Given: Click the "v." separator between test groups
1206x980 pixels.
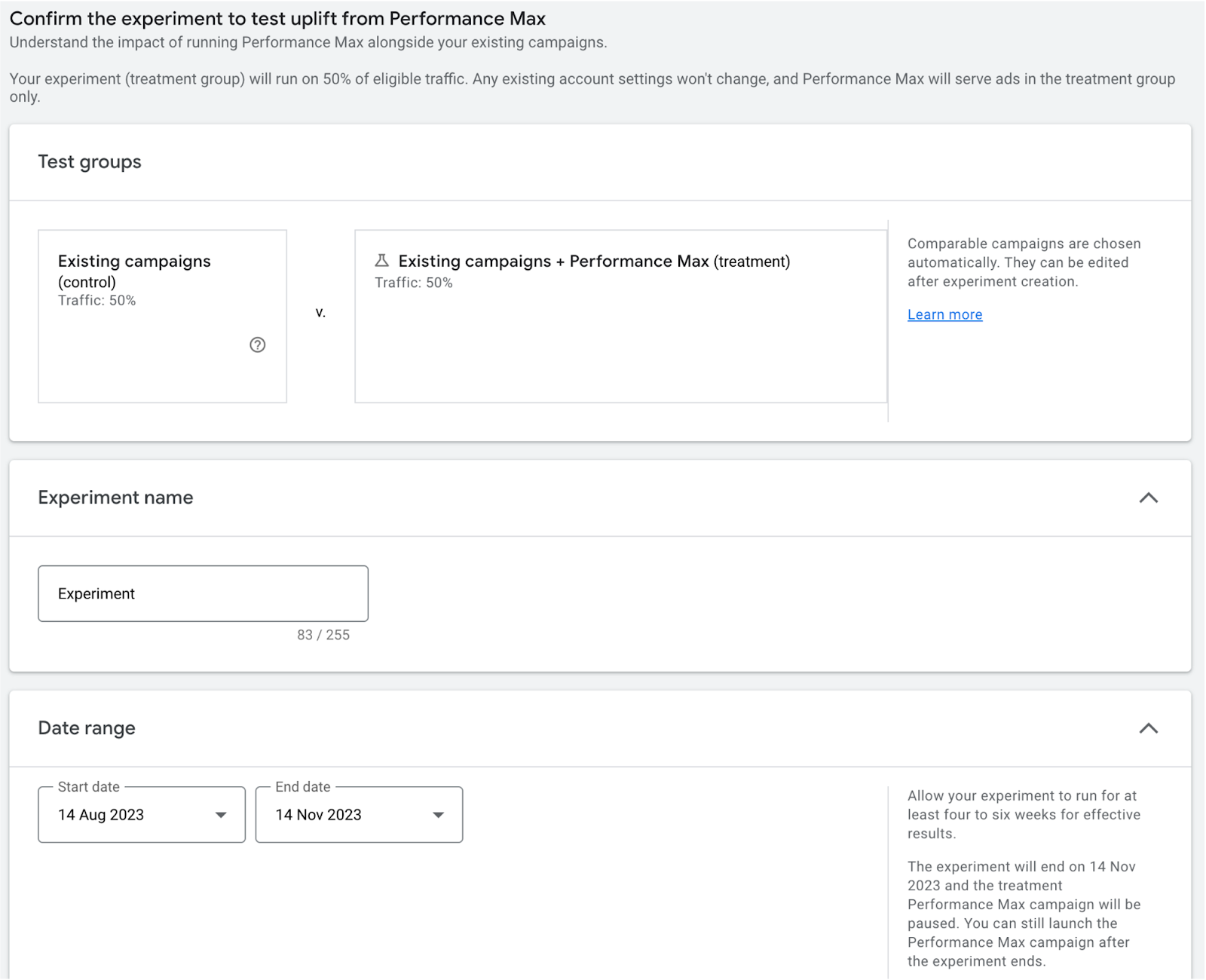Looking at the screenshot, I should coord(320,313).
